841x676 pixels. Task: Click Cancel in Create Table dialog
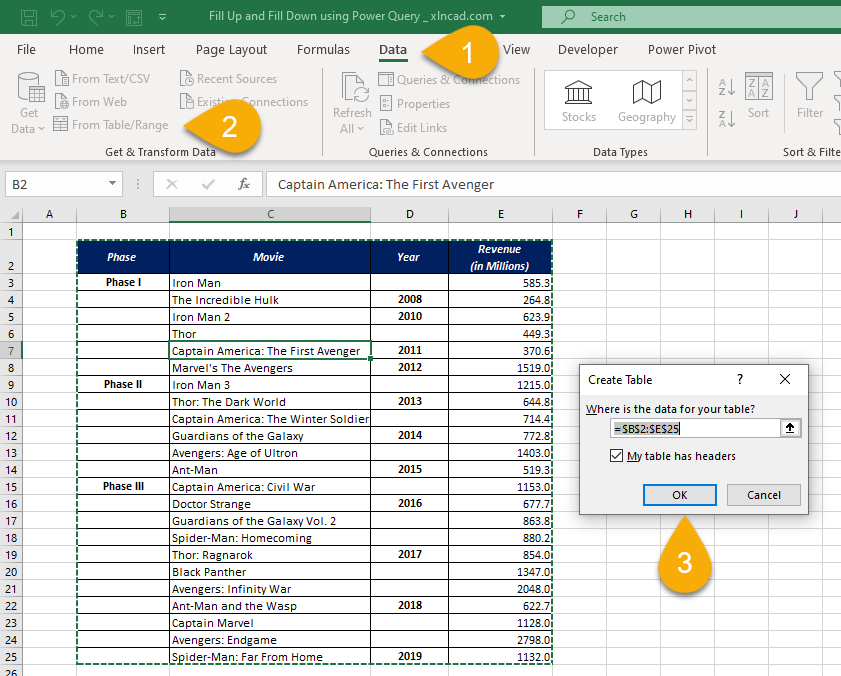click(x=764, y=495)
